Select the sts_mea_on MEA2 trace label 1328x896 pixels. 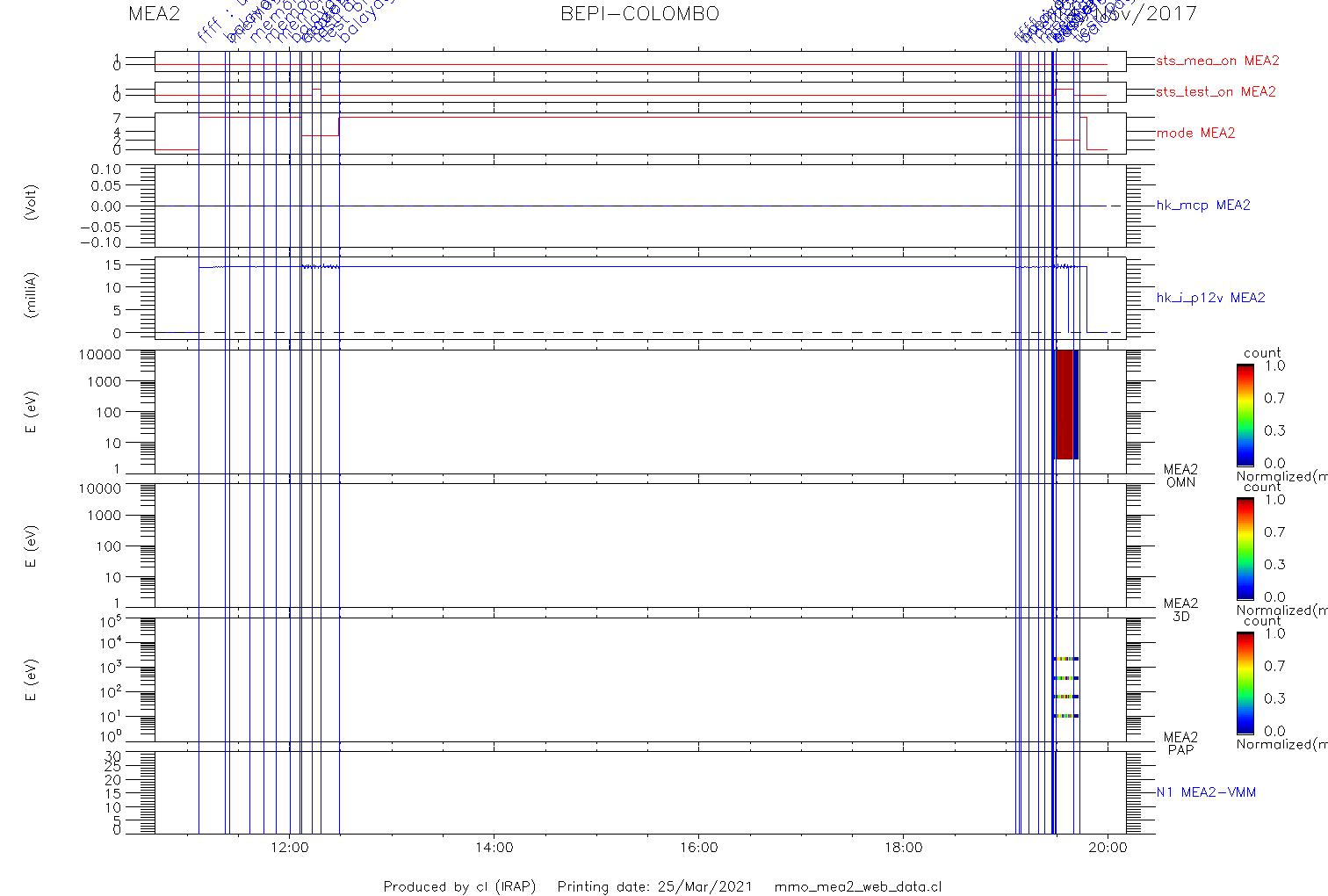coord(1217,61)
